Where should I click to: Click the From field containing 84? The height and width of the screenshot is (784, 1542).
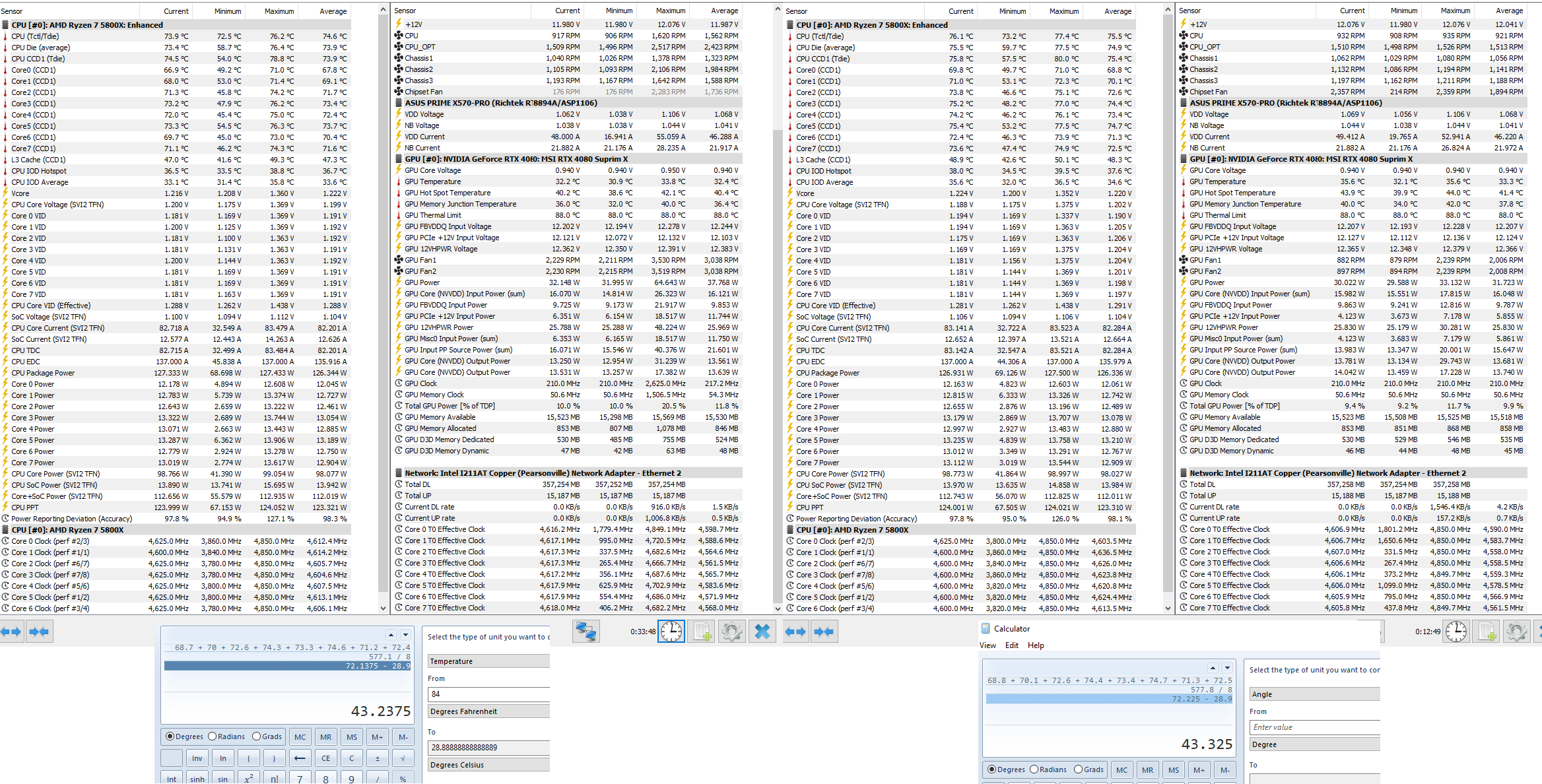(488, 694)
